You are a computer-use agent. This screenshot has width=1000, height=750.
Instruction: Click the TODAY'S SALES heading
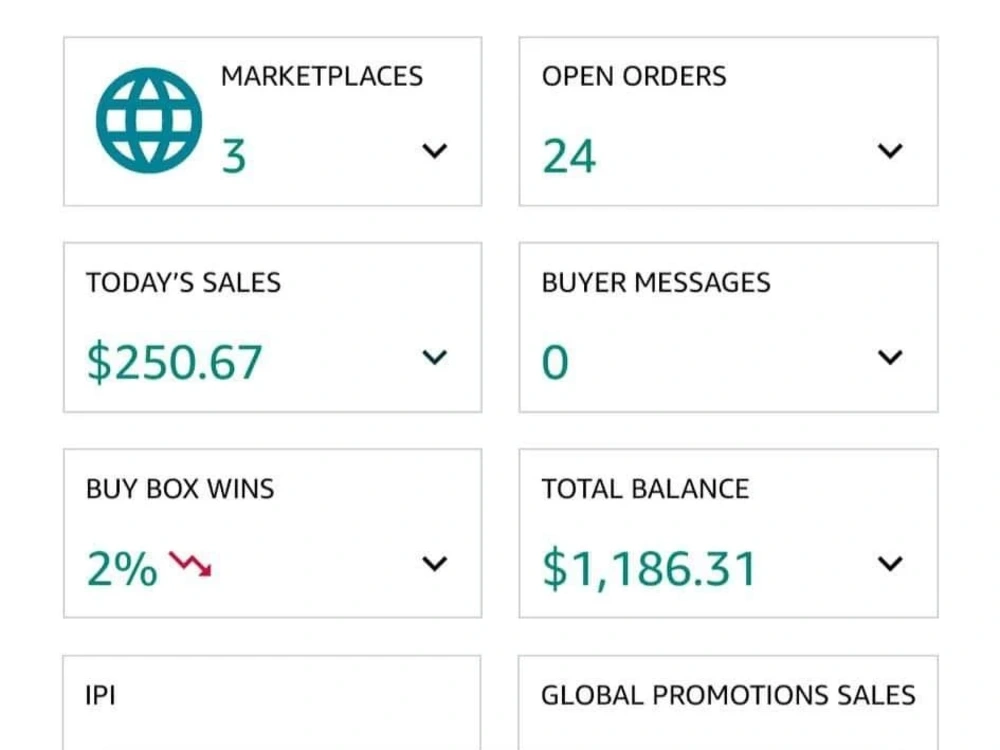click(184, 283)
